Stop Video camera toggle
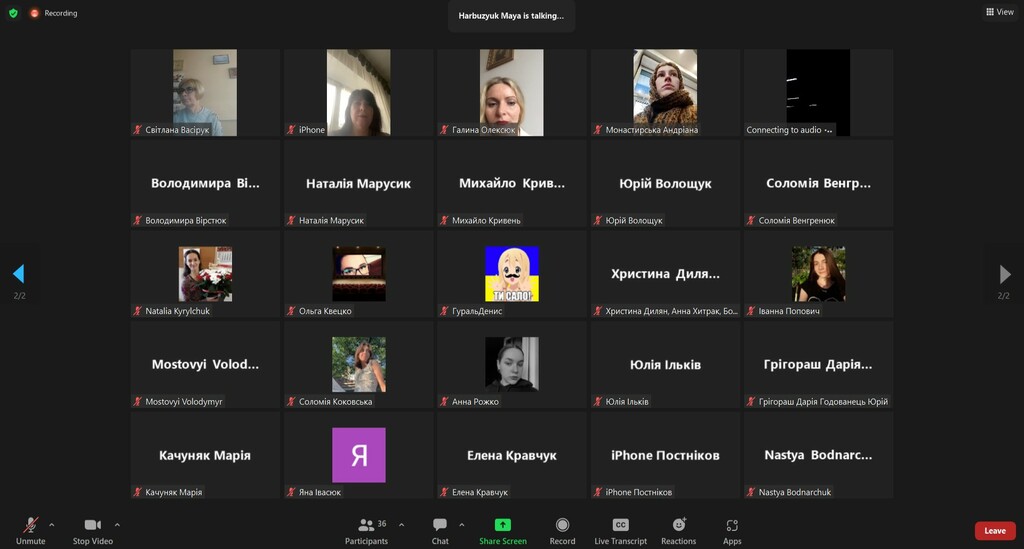Viewport: 1024px width, 549px height. (93, 525)
